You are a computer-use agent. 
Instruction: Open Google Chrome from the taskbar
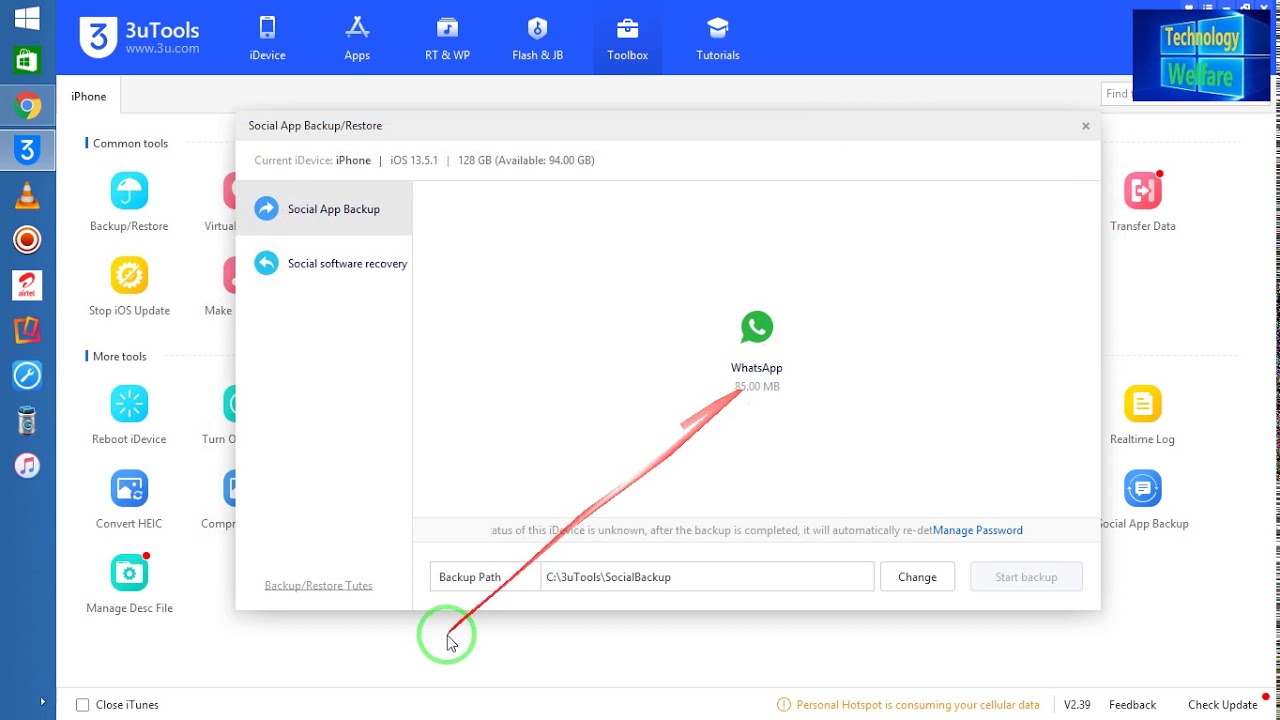coord(27,105)
